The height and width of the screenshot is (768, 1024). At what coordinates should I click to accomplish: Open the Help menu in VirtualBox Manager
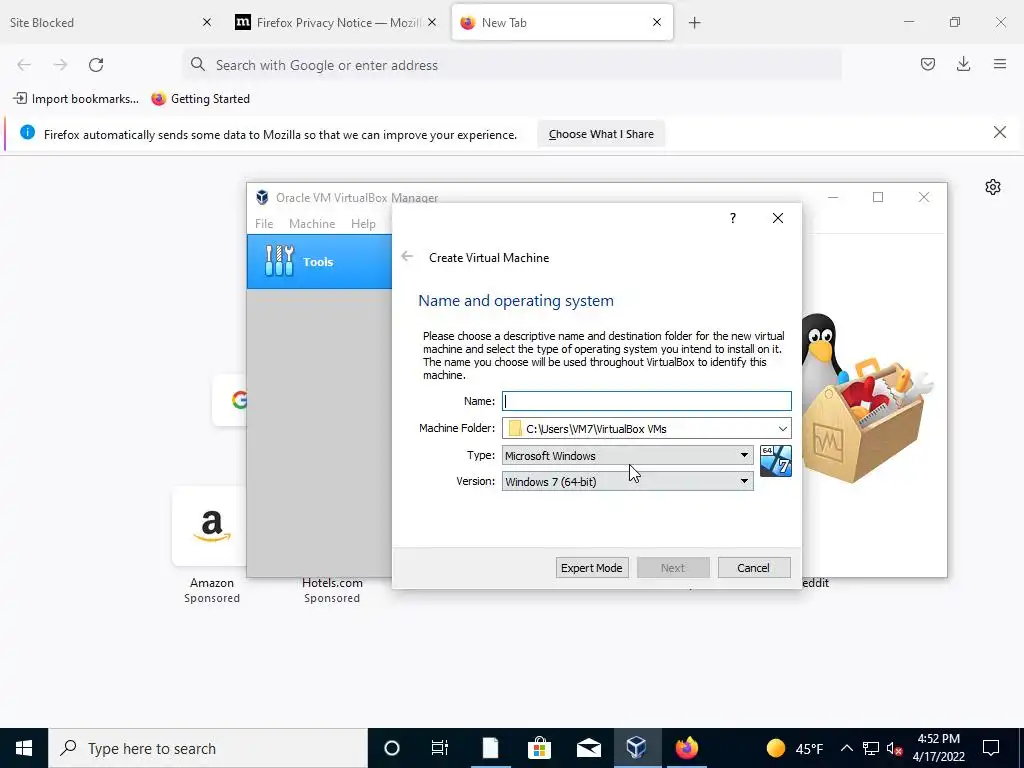363,223
